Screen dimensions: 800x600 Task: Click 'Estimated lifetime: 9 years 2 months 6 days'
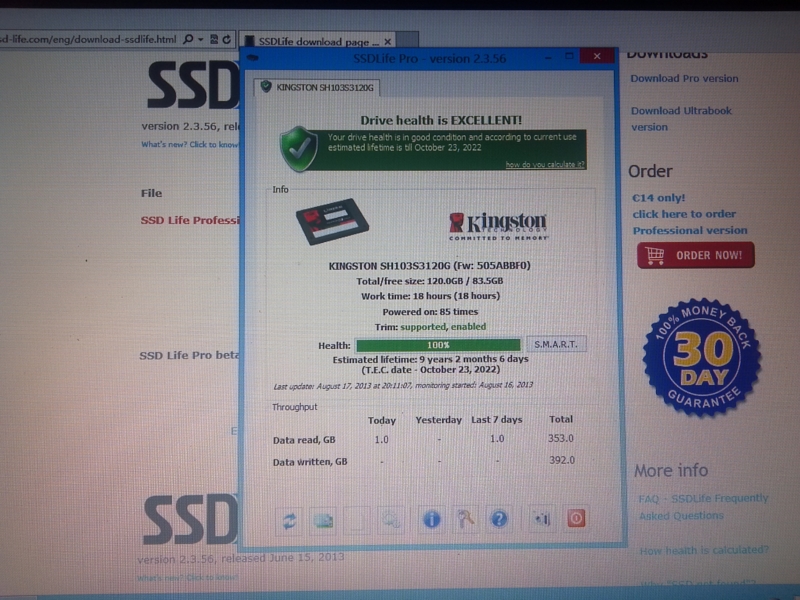click(x=430, y=359)
